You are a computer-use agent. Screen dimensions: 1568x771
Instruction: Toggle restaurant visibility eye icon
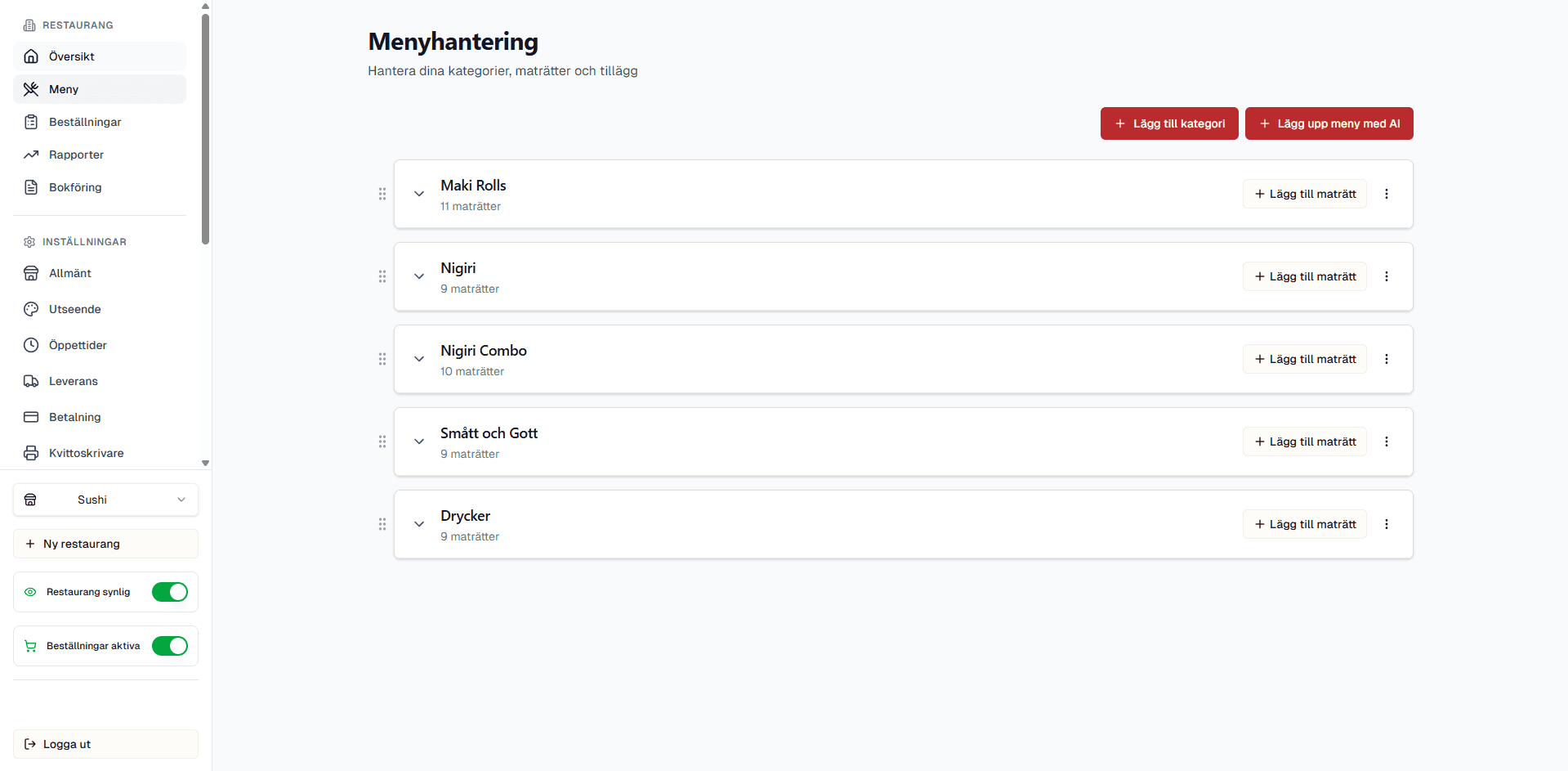tap(30, 592)
